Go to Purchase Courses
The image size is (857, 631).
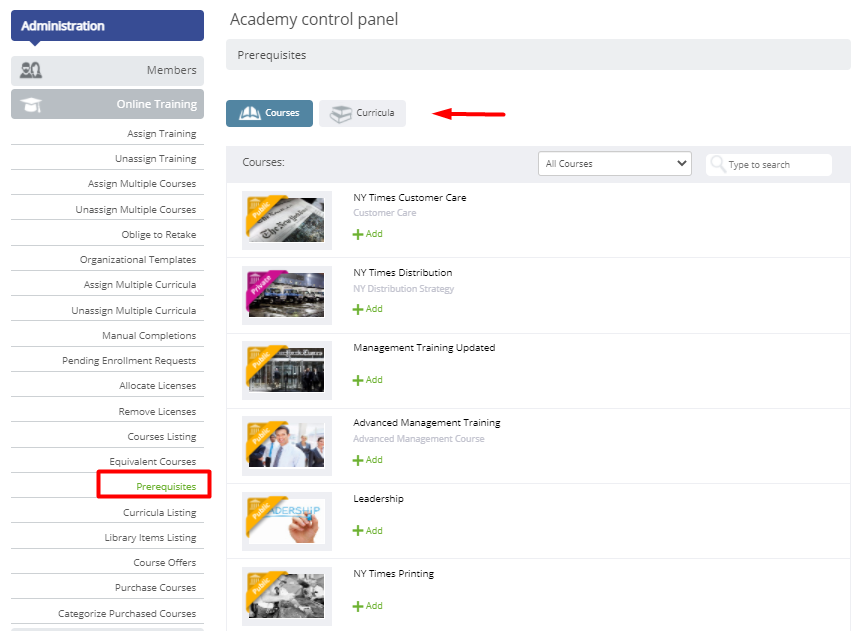(x=155, y=588)
